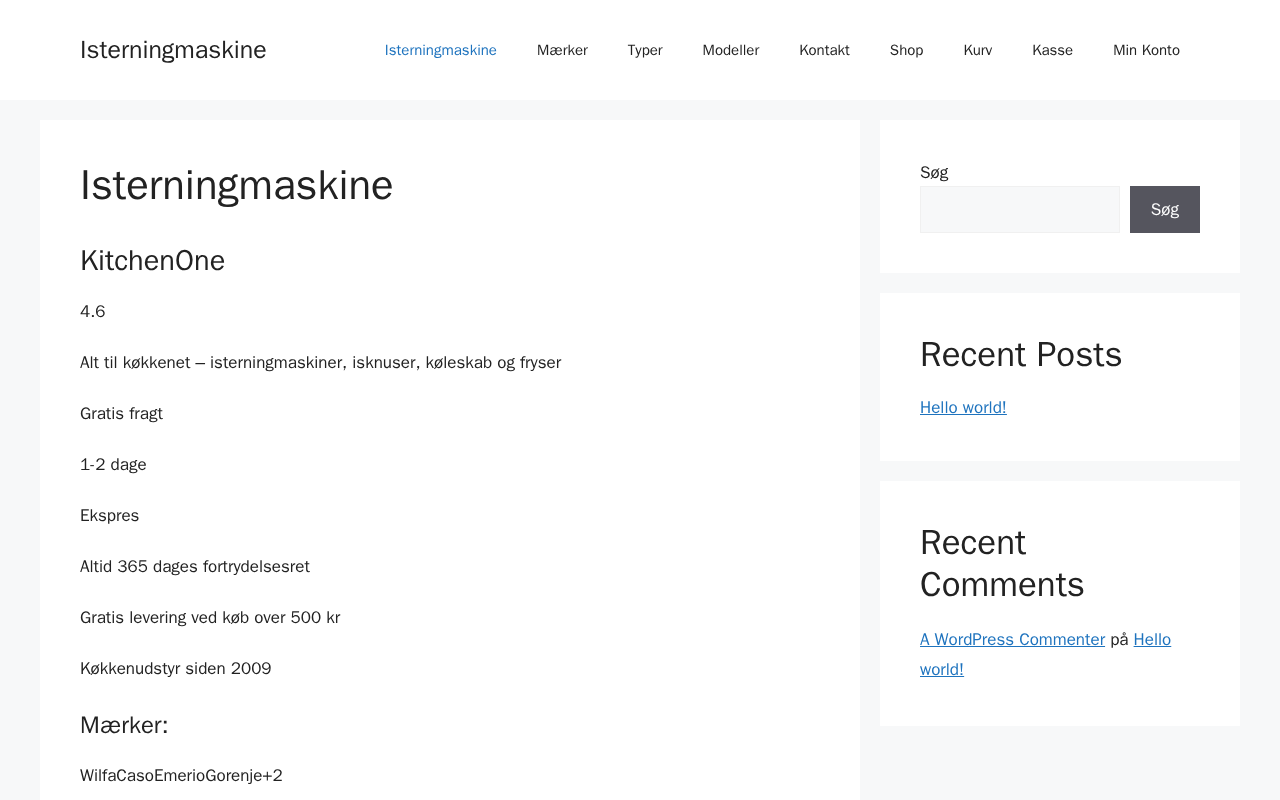The width and height of the screenshot is (1280, 800).
Task: Navigate to Shop in the menu
Action: [x=906, y=50]
